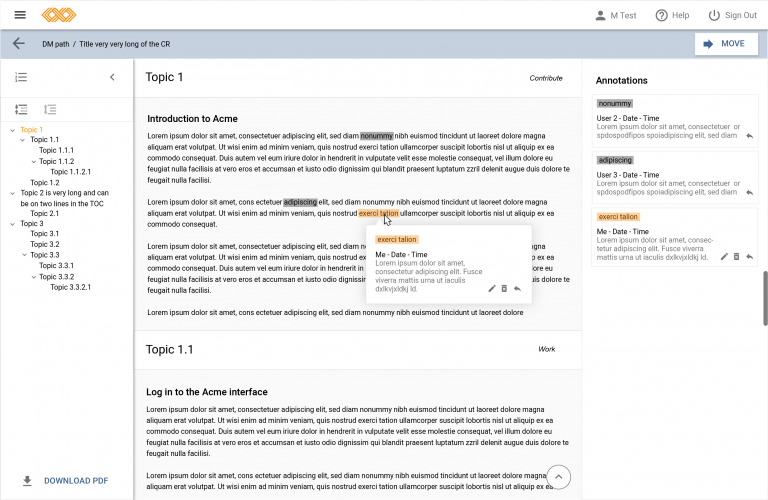Edit the annotation in the popup
This screenshot has height=500, width=768.
[492, 288]
